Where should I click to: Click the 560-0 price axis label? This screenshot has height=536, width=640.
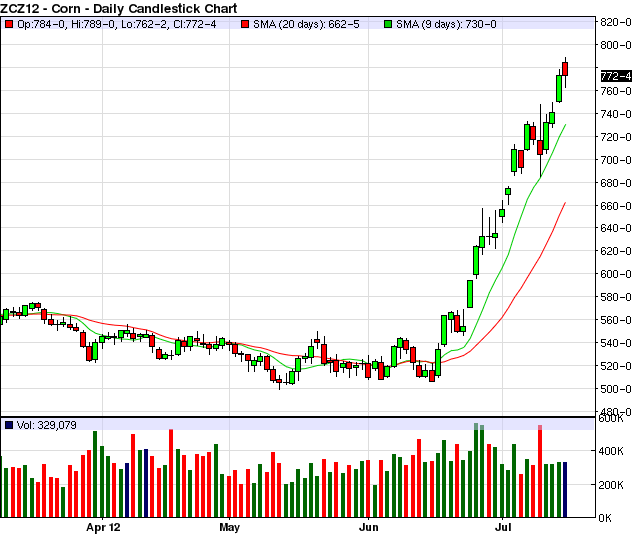[616, 320]
